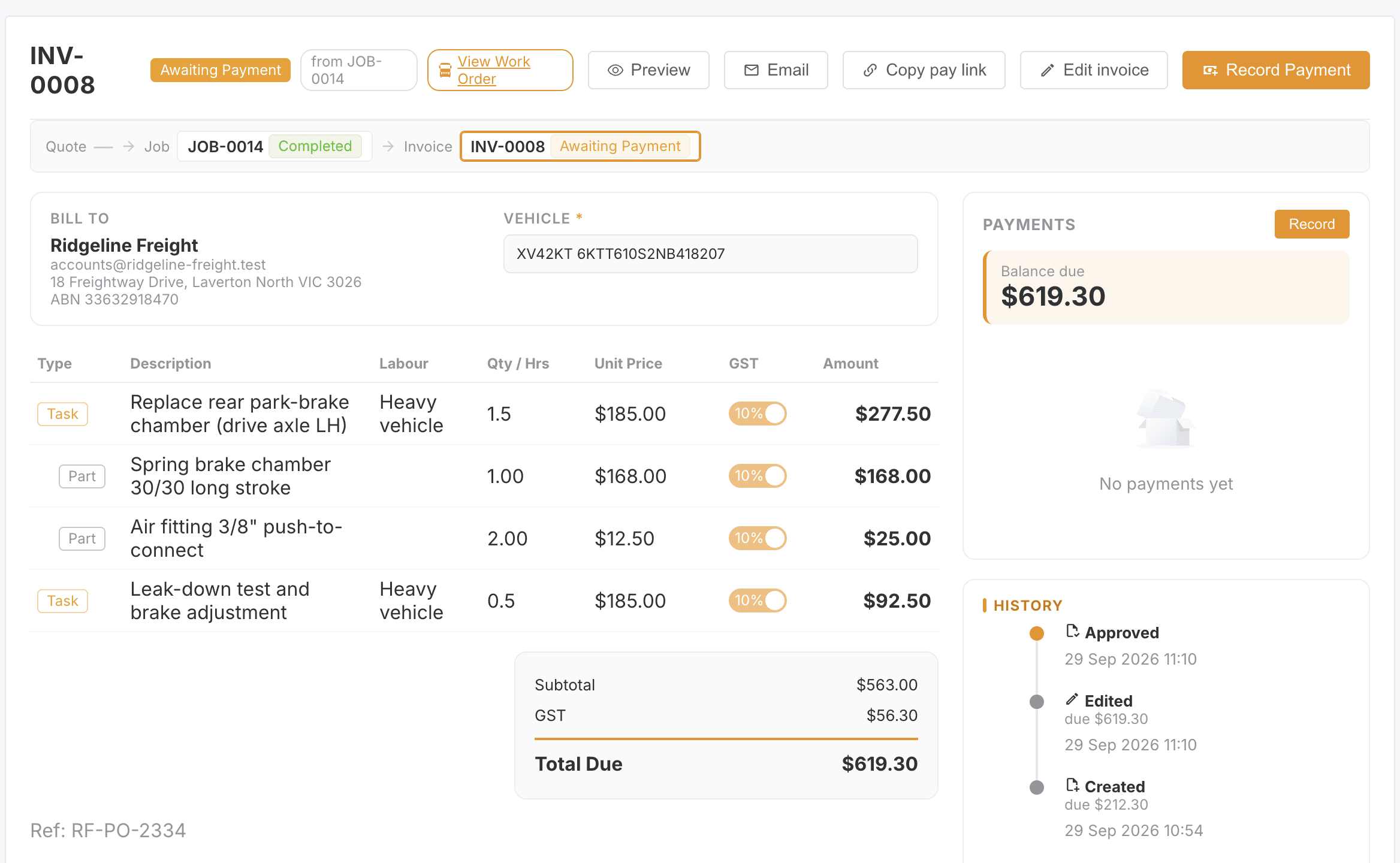
Task: Click the arrow before the Invoice step
Action: (x=388, y=146)
